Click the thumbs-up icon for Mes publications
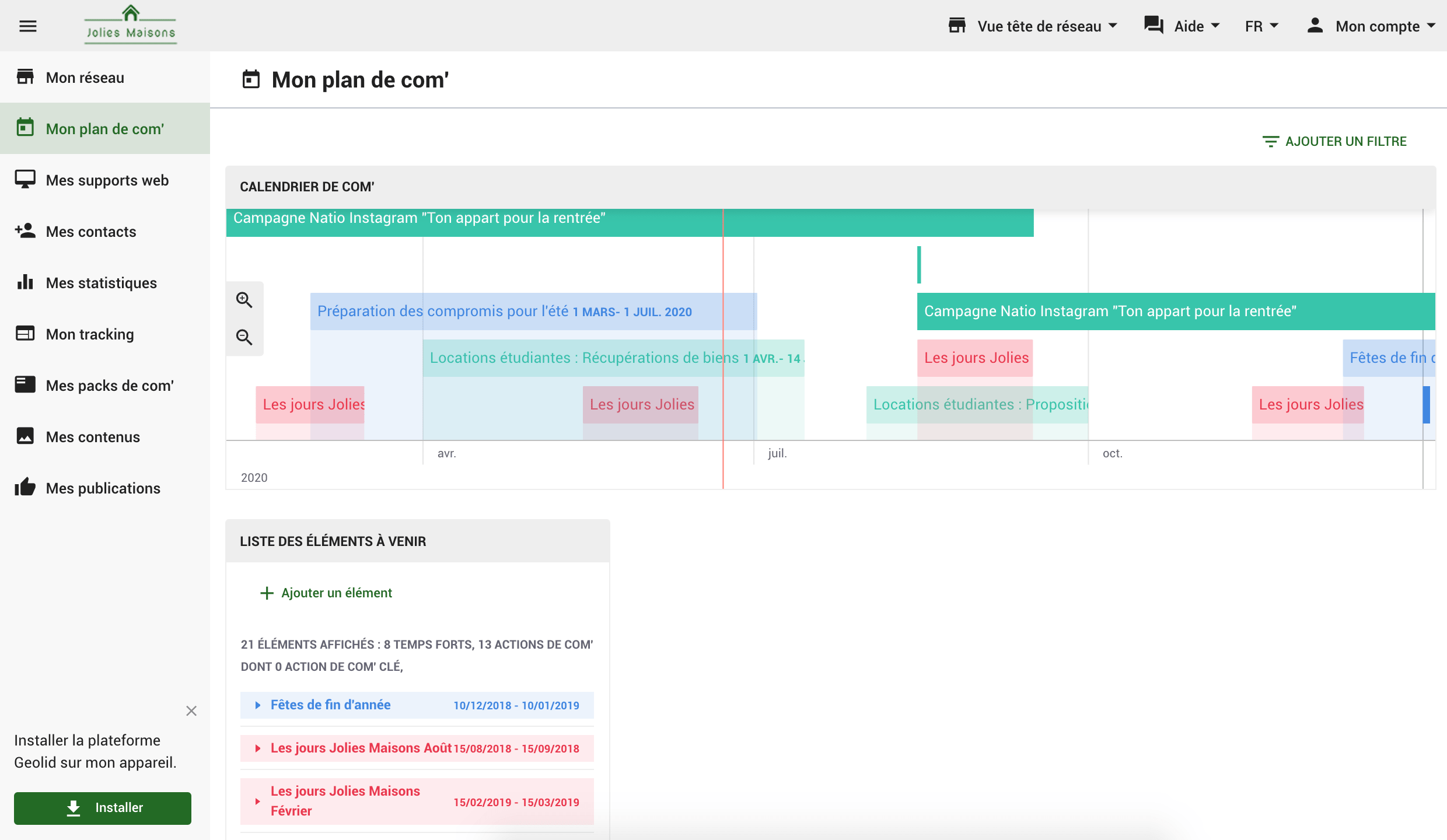 [x=25, y=487]
